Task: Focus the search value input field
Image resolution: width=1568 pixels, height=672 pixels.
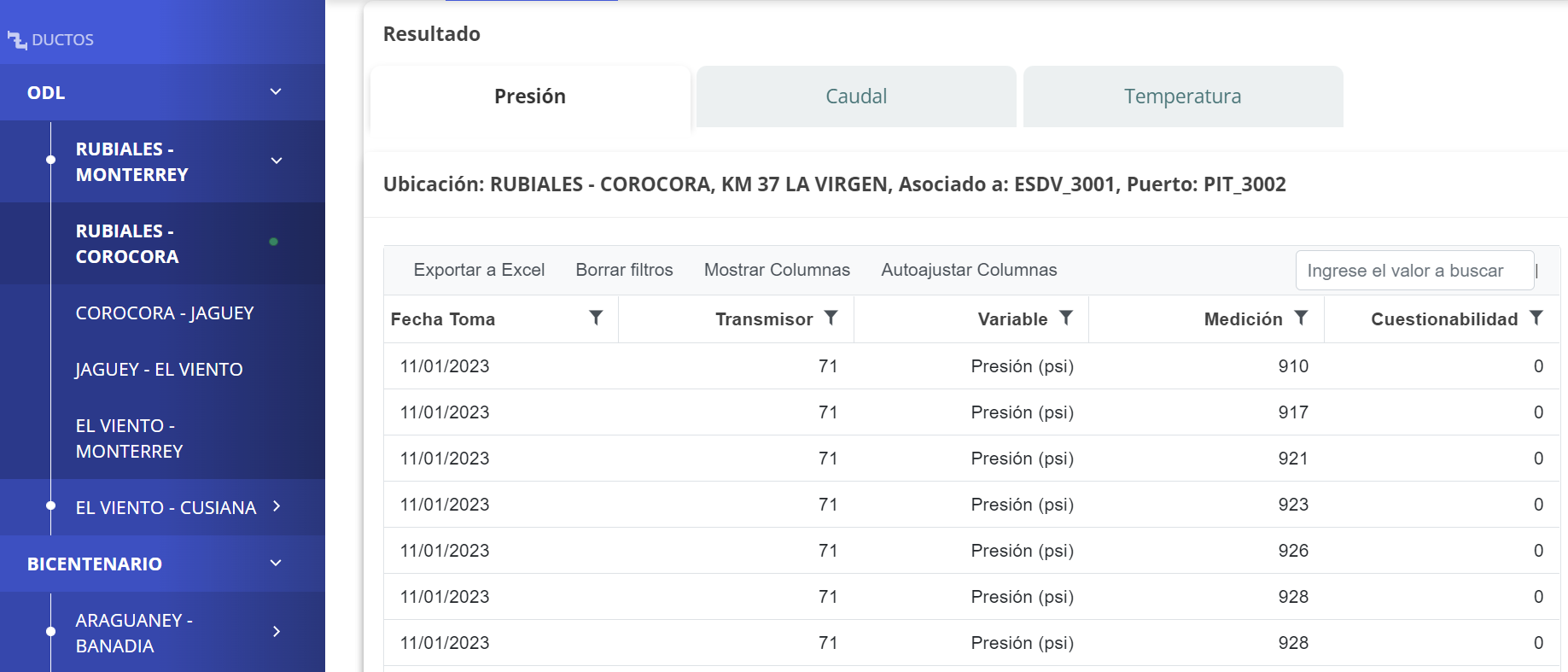Action: point(1414,271)
